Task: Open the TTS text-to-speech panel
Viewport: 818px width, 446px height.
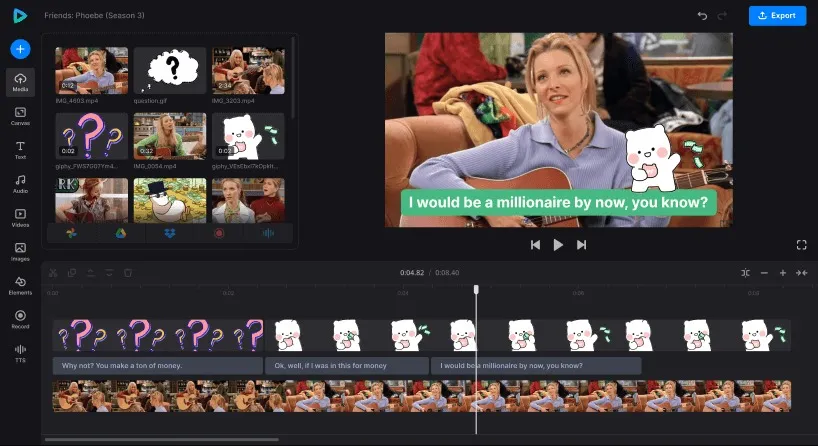Action: pos(20,353)
